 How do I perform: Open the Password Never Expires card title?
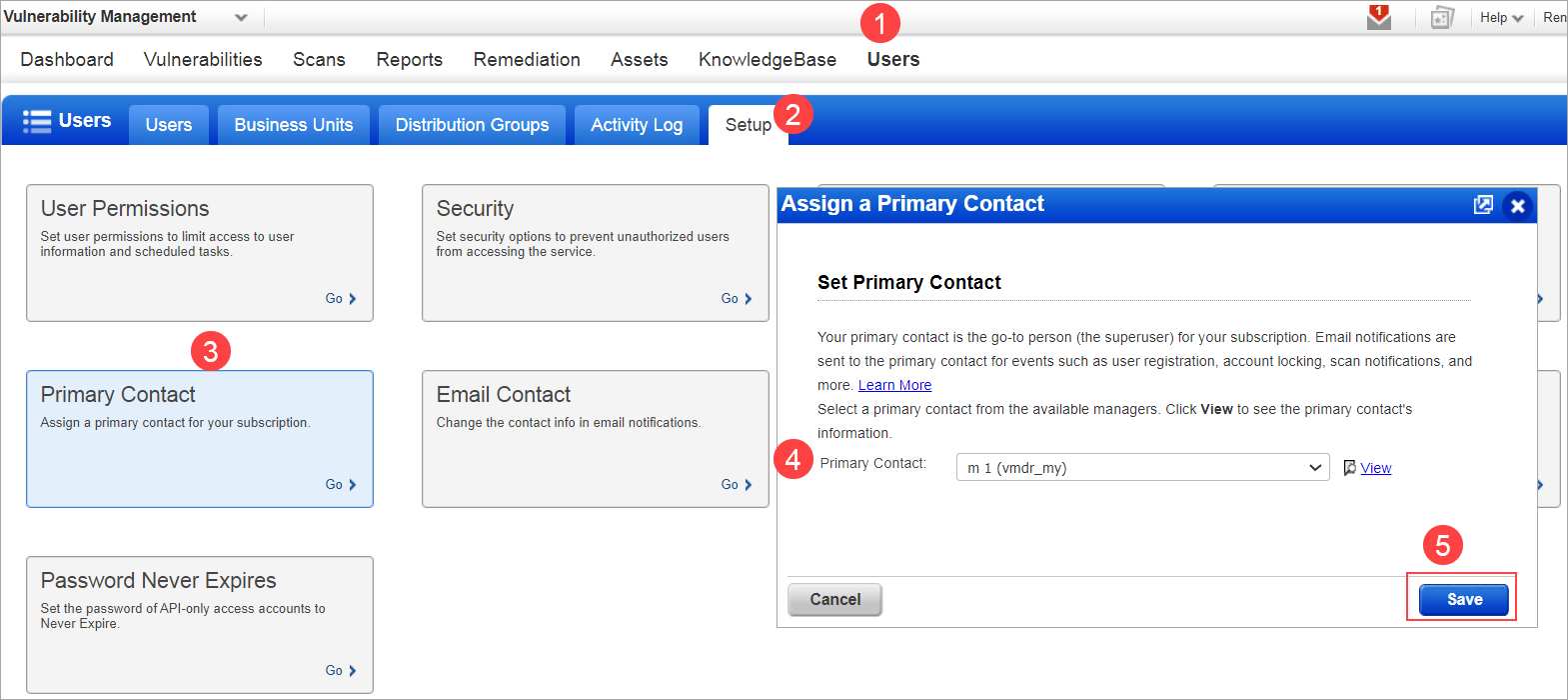[x=159, y=581]
